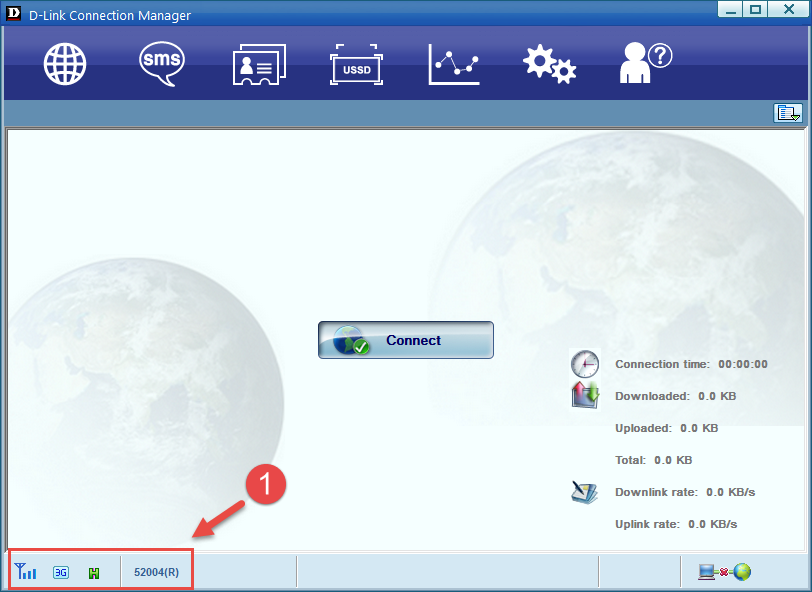Open the traffic statistics graph
Screen dimensions: 812x592
coord(454,64)
